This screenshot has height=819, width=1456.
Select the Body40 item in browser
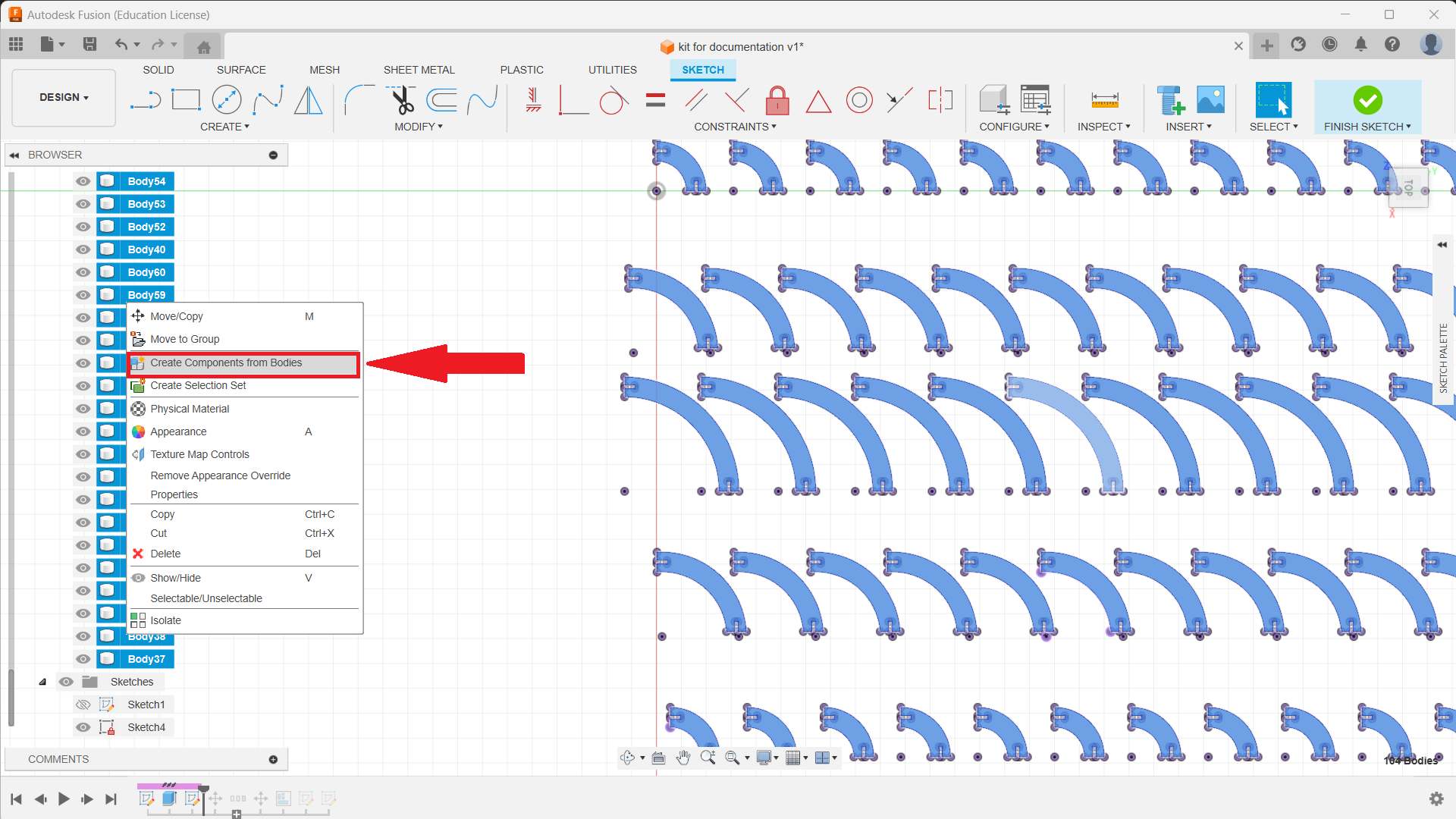pyautogui.click(x=146, y=249)
